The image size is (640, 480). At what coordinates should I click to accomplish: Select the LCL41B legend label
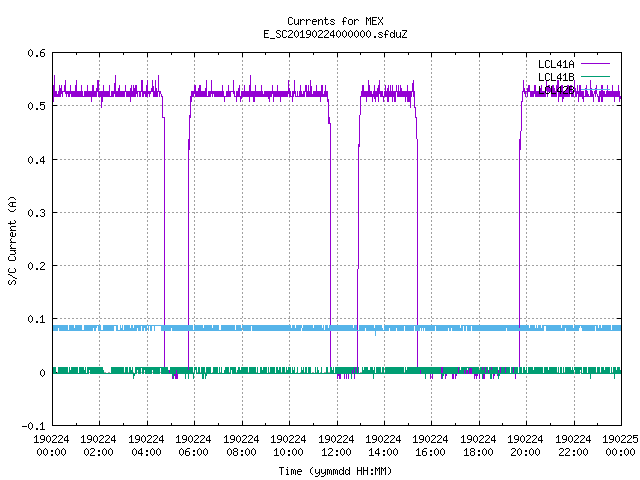coord(556,77)
